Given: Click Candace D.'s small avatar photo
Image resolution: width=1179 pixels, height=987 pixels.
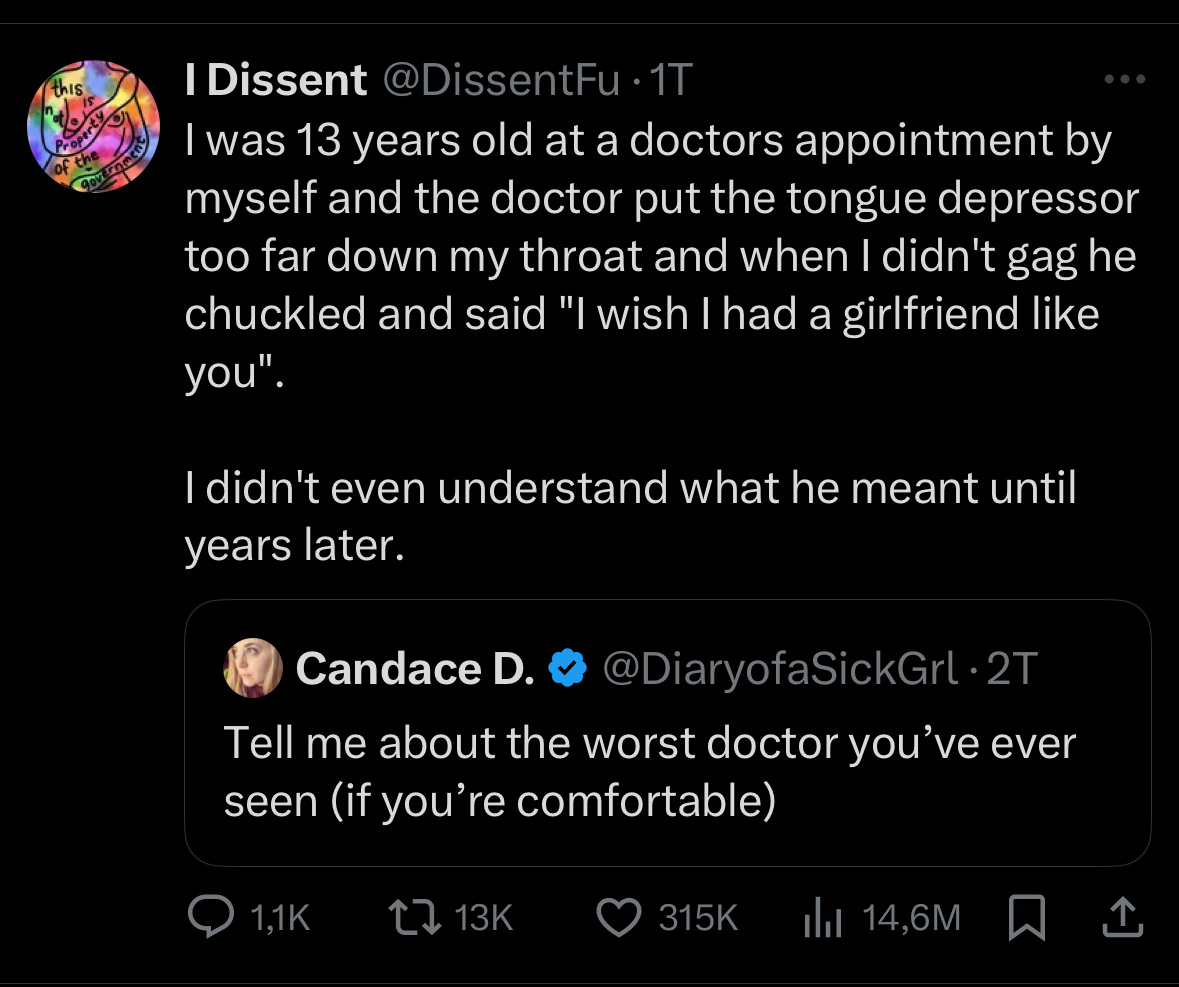Looking at the screenshot, I should click(x=253, y=668).
